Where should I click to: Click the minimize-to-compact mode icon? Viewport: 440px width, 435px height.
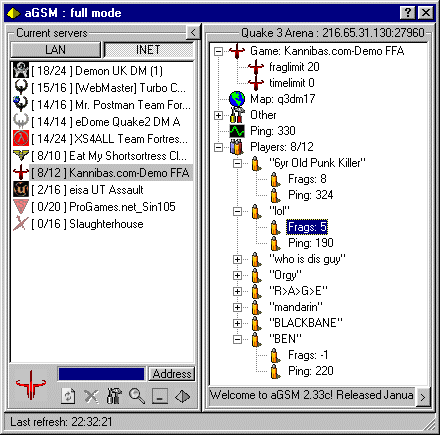pyautogui.click(x=160, y=396)
